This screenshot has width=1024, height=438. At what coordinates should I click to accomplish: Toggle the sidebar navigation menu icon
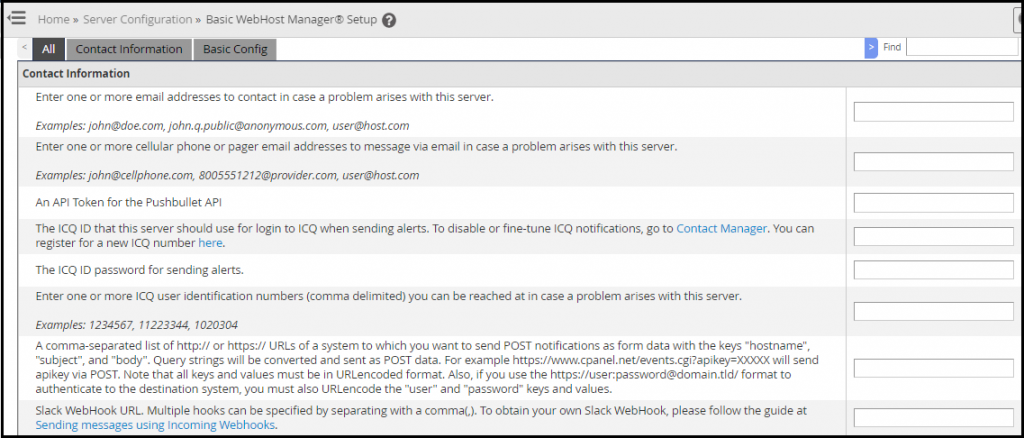(16, 18)
